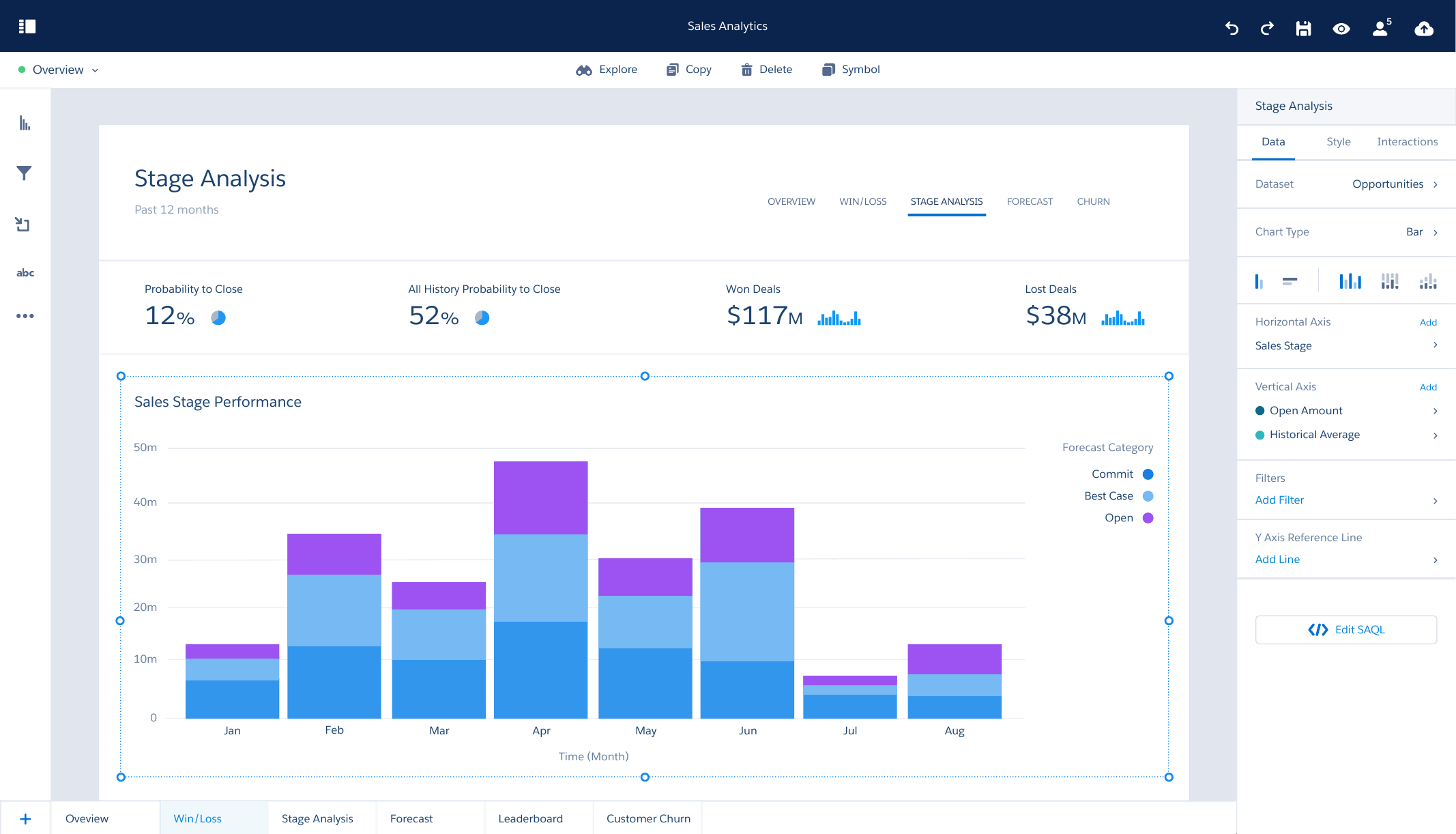The height and width of the screenshot is (834, 1456).
Task: Open the Stage Analysis bottom page tab
Action: pyautogui.click(x=322, y=818)
